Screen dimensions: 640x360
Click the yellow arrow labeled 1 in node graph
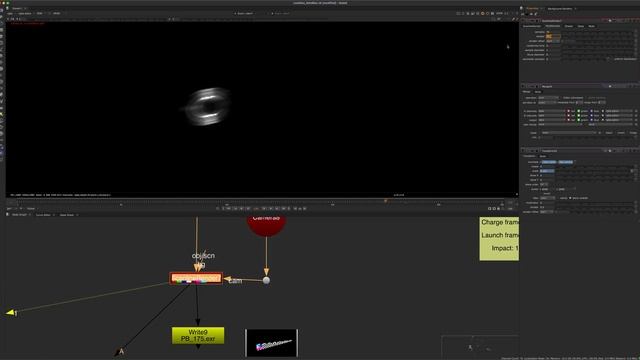pyautogui.click(x=11, y=313)
